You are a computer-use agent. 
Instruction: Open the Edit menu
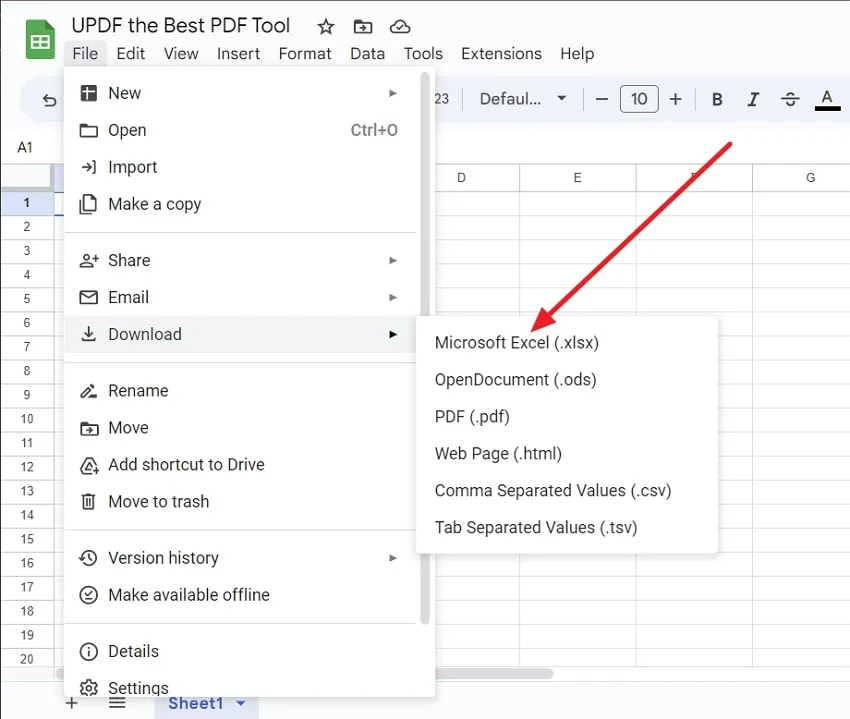[x=131, y=54]
